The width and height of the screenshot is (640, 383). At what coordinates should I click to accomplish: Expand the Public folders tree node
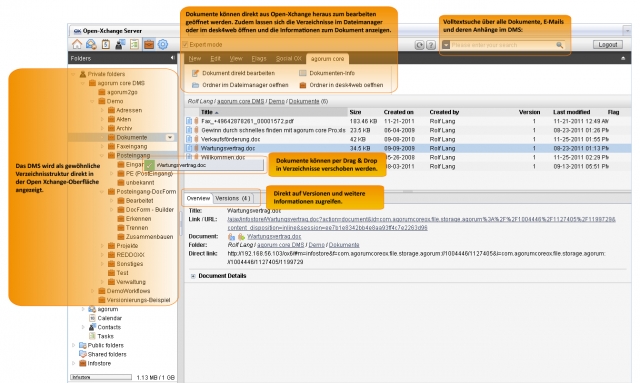click(74, 345)
